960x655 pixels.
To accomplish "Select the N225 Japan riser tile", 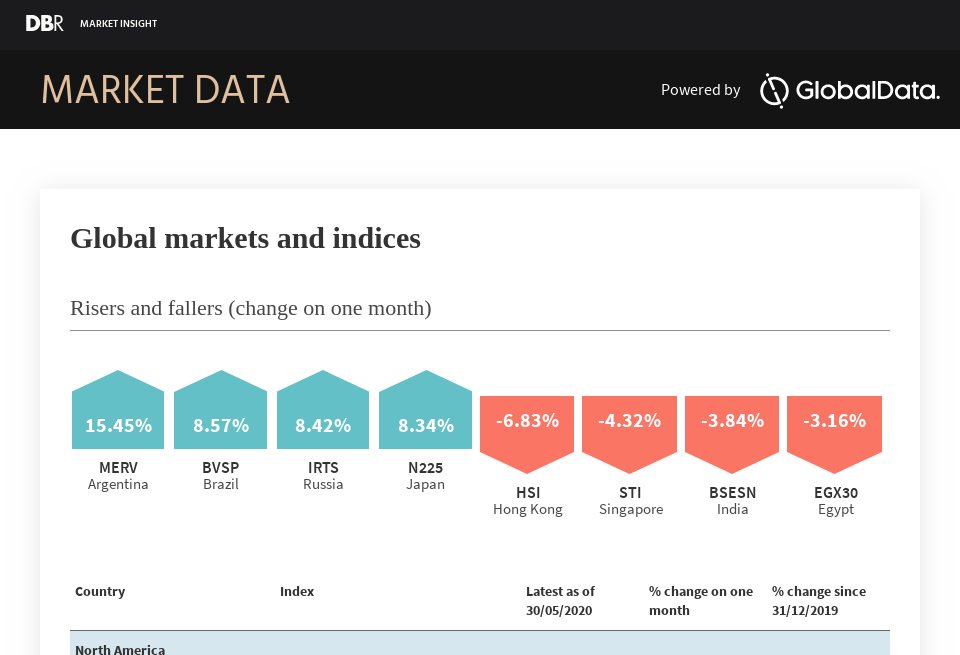I will pyautogui.click(x=425, y=420).
